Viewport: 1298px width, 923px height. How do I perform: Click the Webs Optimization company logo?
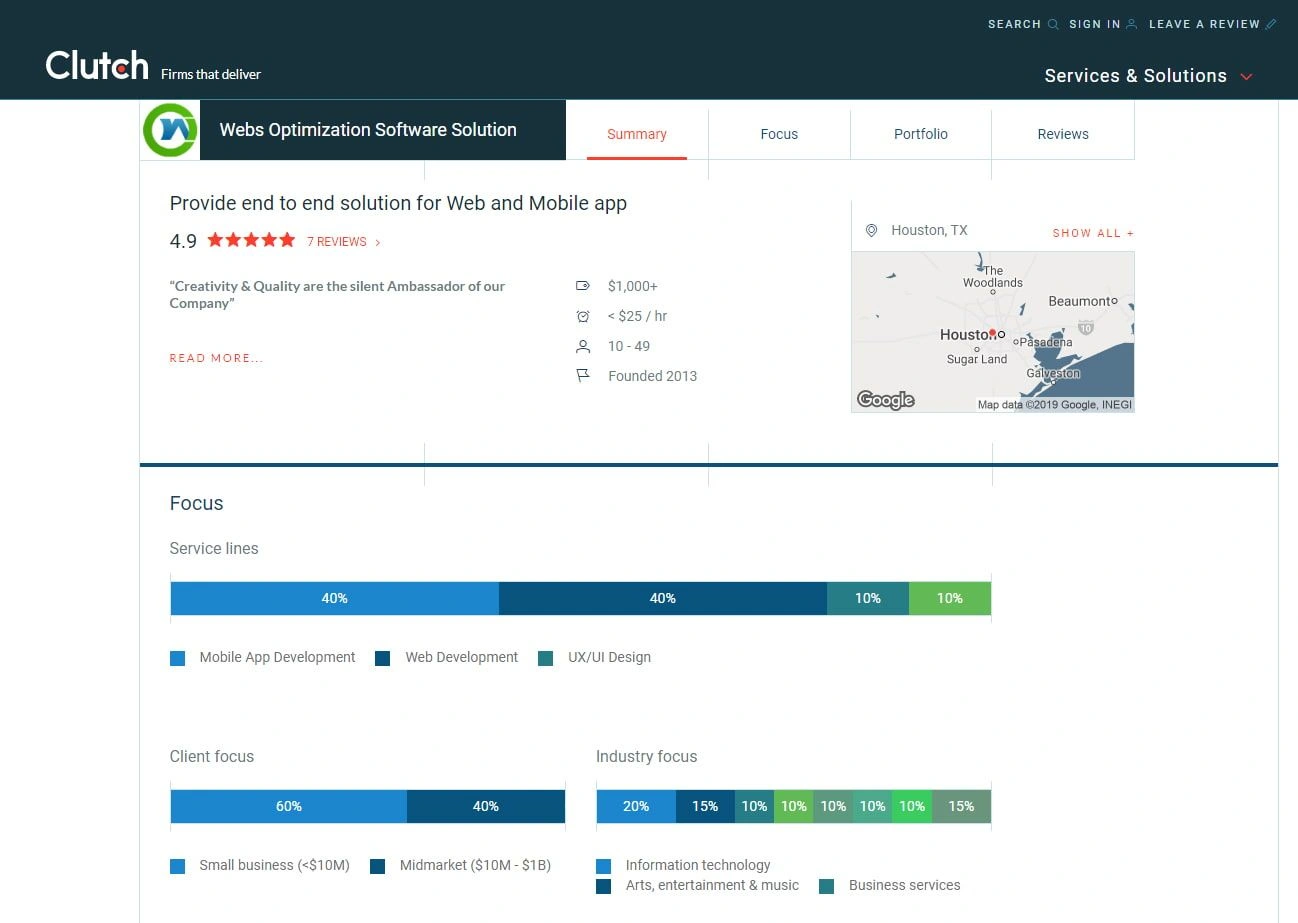[170, 130]
